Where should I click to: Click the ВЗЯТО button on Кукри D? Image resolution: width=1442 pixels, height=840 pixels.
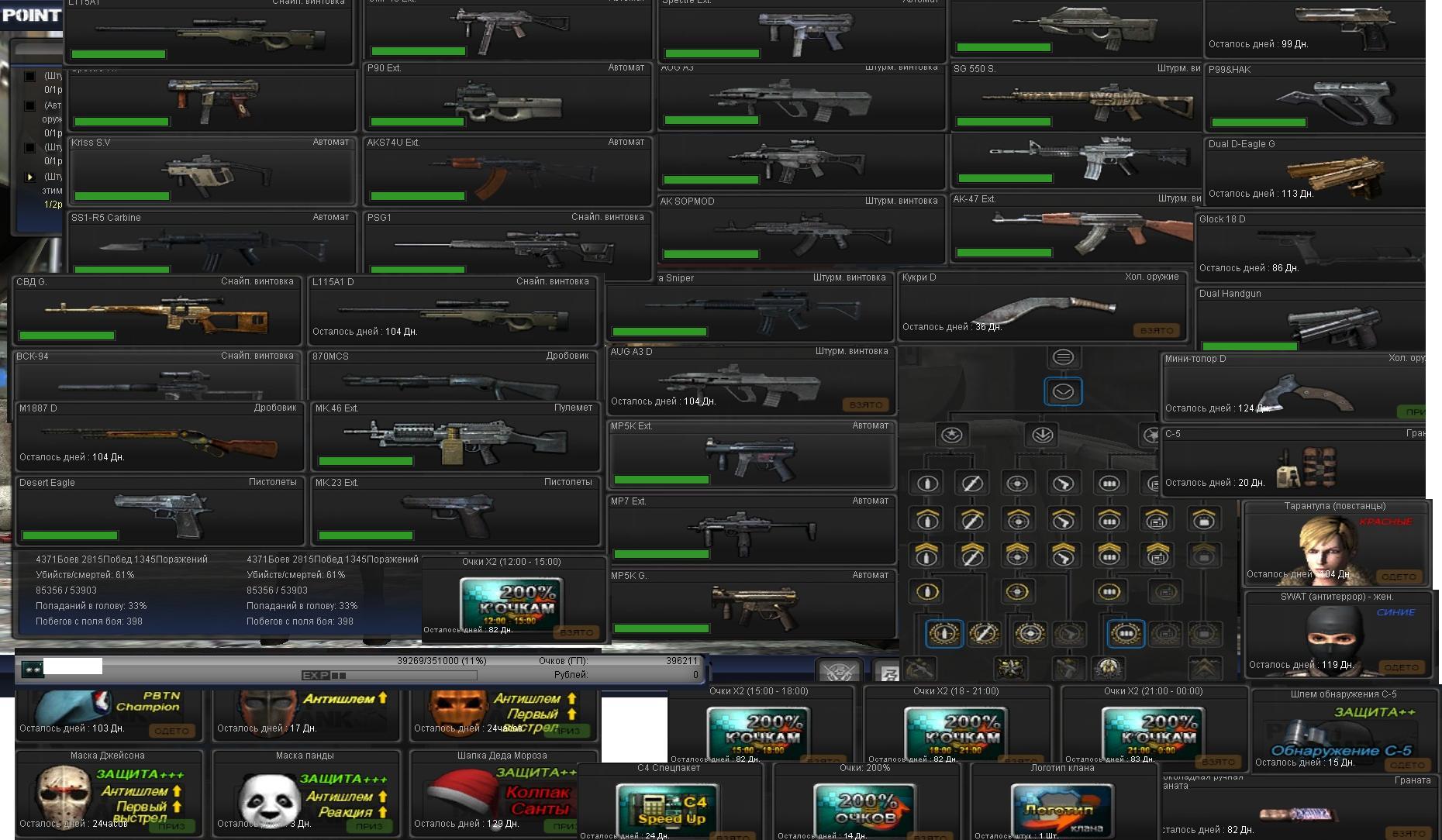pyautogui.click(x=1157, y=331)
